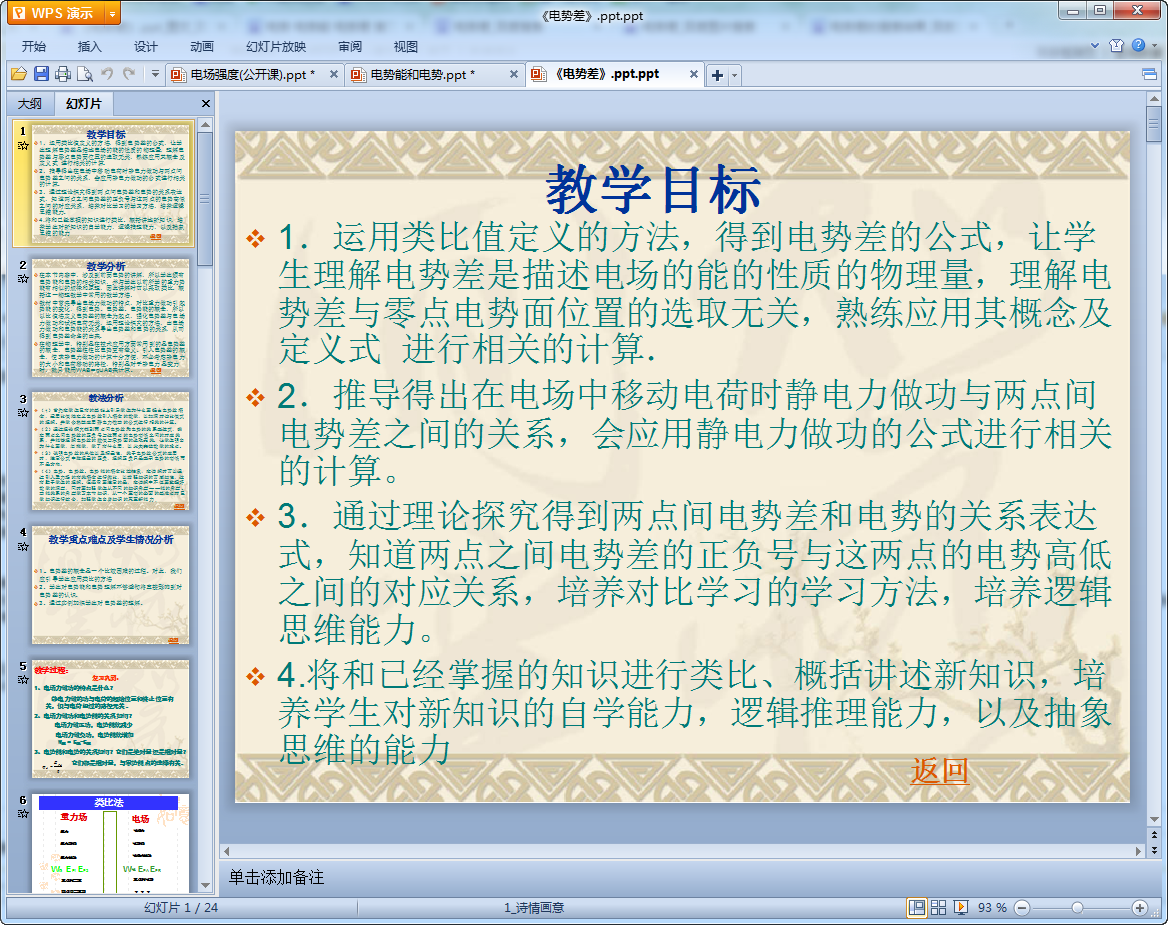Open the 幻灯片放映 ribbon tab
This screenshot has width=1168, height=925.
tap(276, 46)
